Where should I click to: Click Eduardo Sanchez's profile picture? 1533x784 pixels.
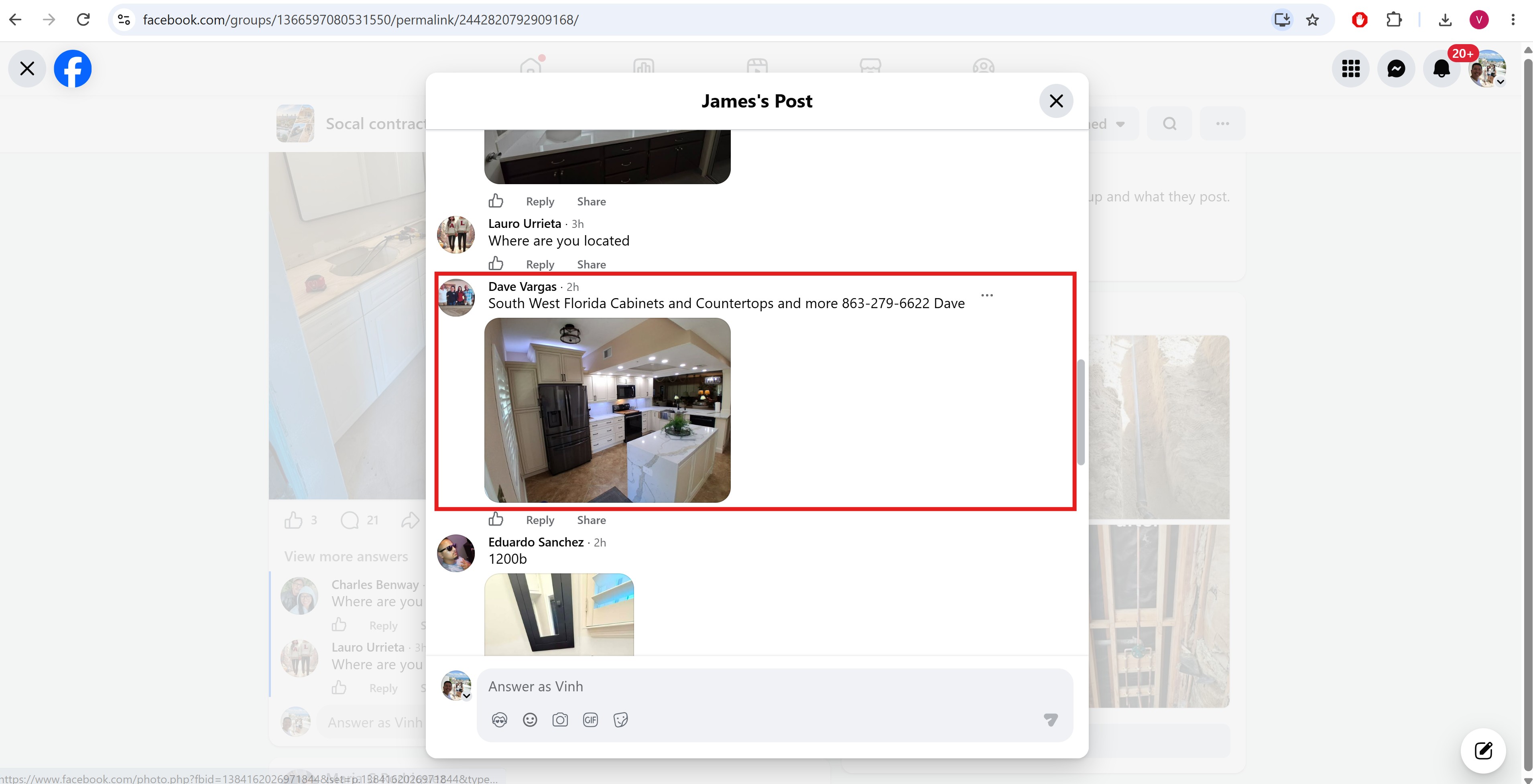click(456, 553)
